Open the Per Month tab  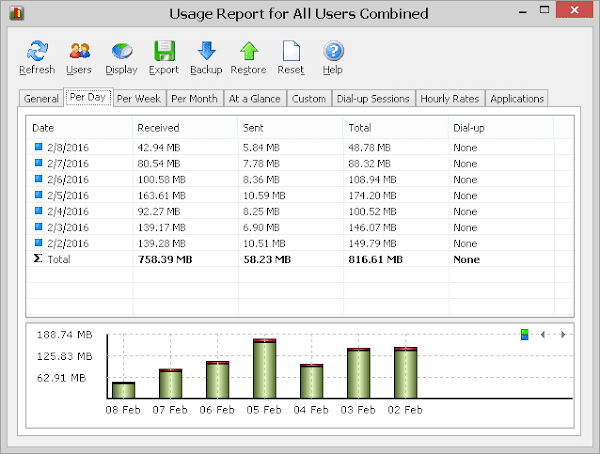(x=194, y=98)
